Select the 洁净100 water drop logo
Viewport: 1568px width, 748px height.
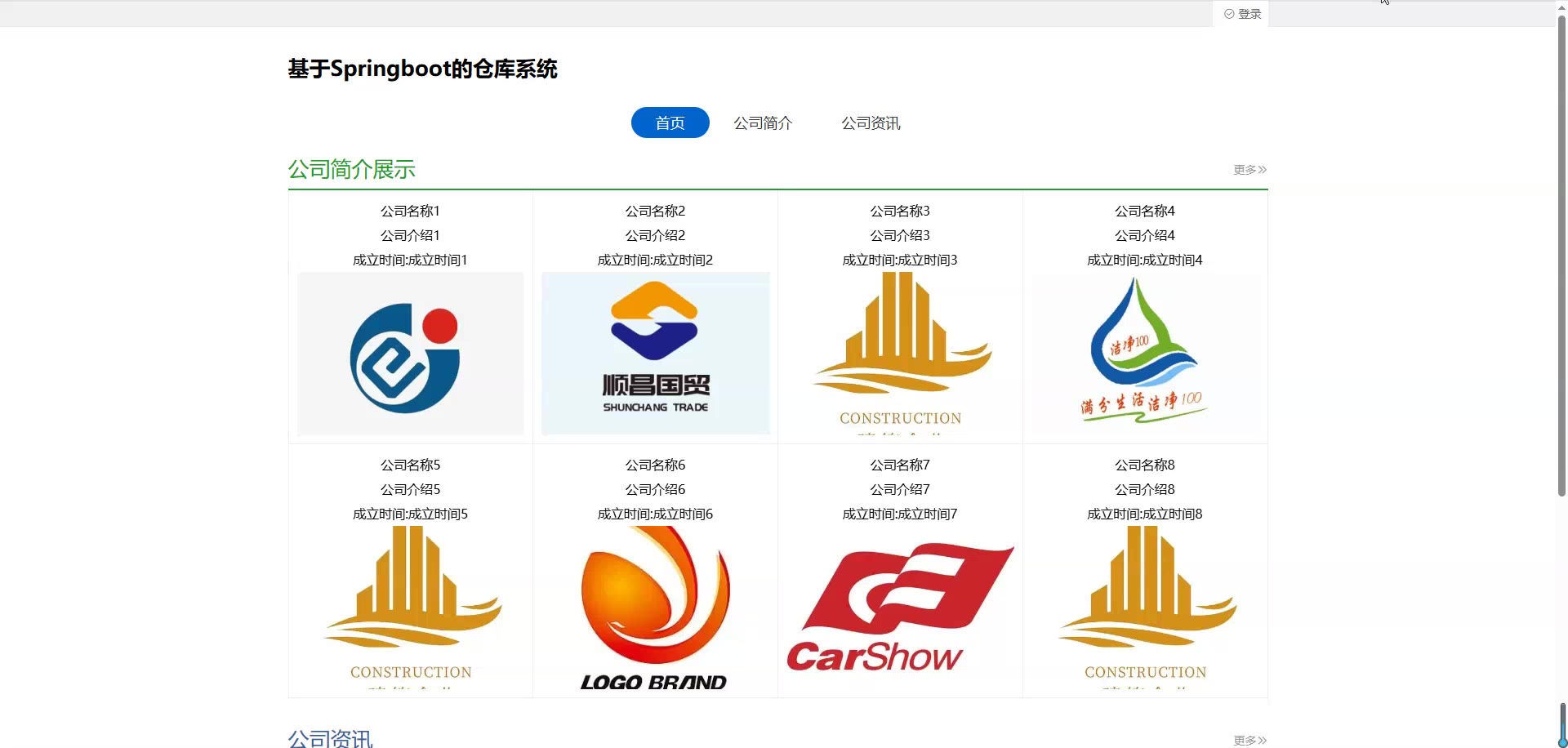[x=1145, y=354]
